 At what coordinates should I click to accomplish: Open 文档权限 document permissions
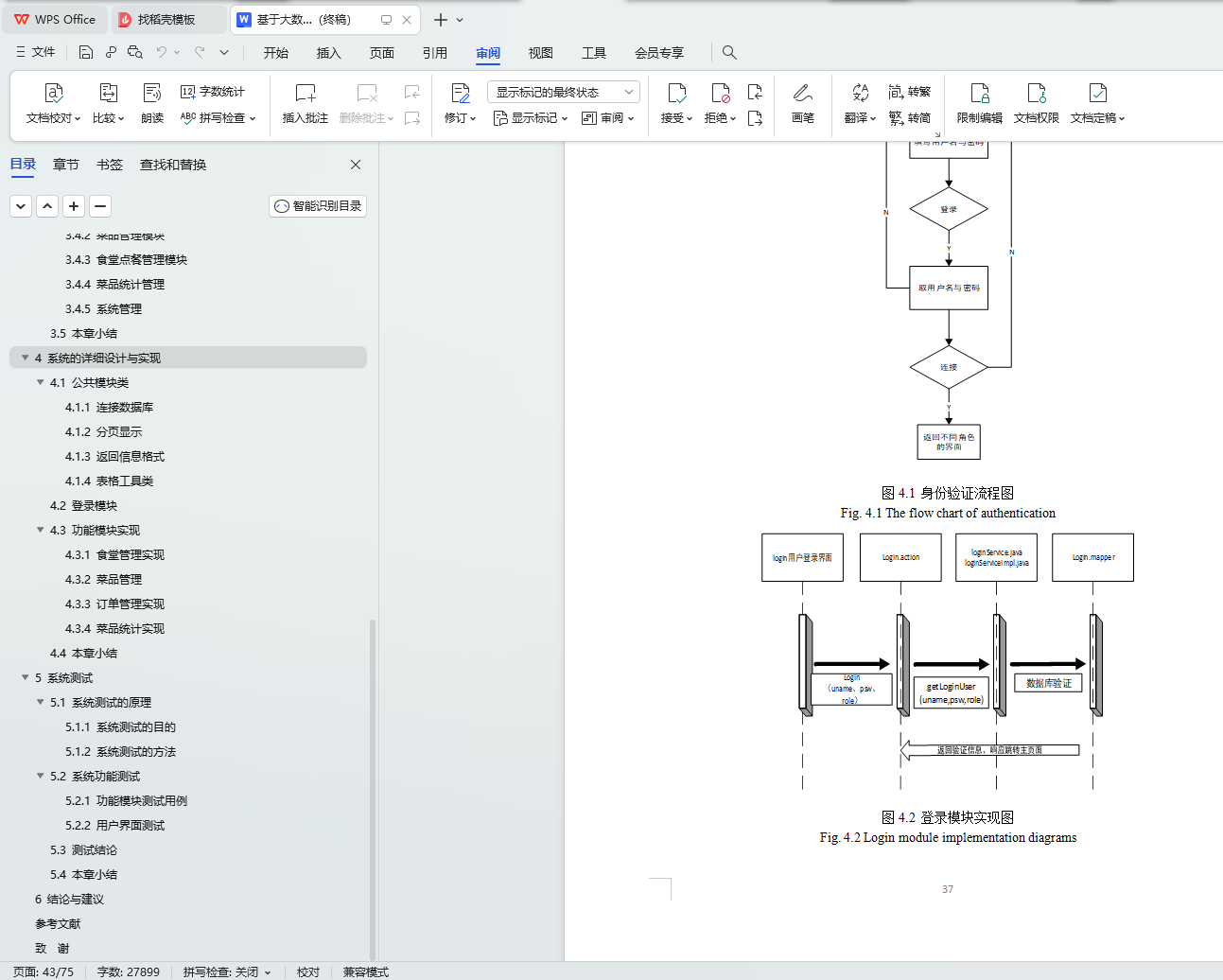tap(1037, 104)
